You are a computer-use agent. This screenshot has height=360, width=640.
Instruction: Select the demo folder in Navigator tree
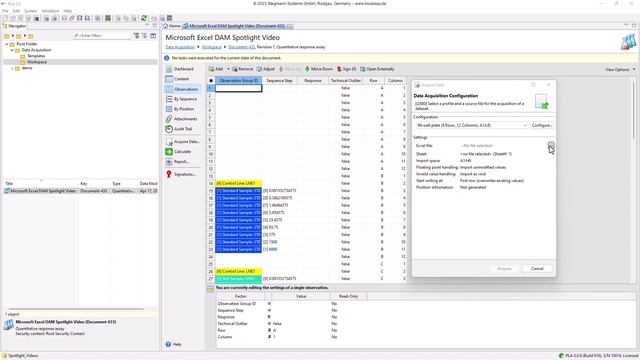pyautogui.click(x=27, y=68)
